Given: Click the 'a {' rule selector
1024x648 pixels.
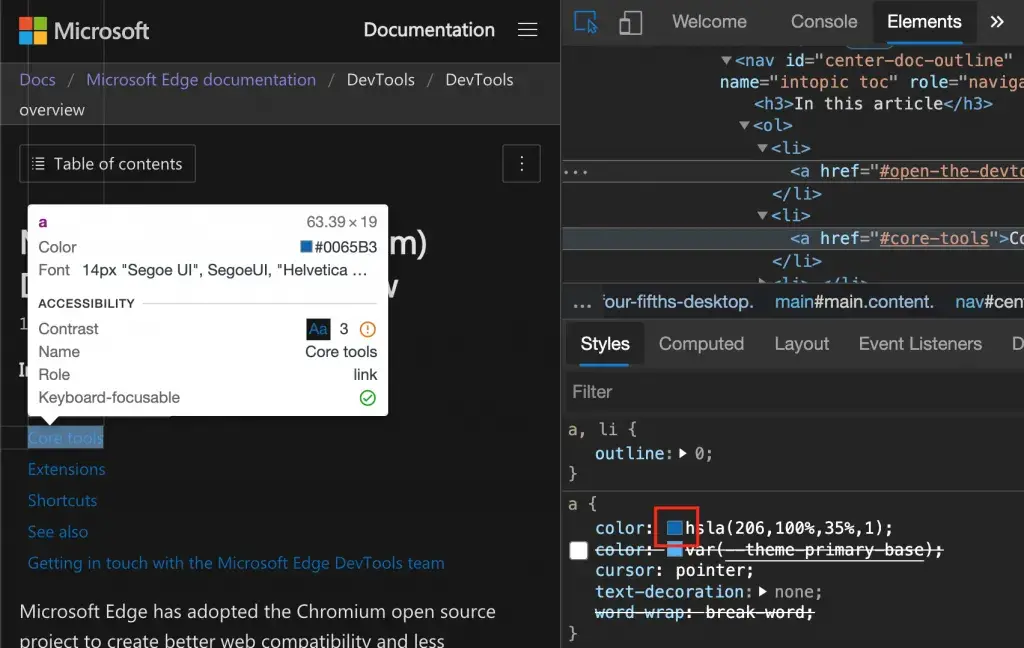Looking at the screenshot, I should 583,504.
